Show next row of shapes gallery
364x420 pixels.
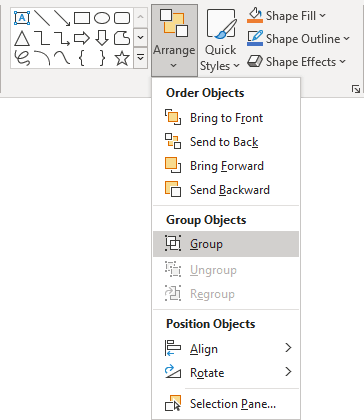point(141,38)
